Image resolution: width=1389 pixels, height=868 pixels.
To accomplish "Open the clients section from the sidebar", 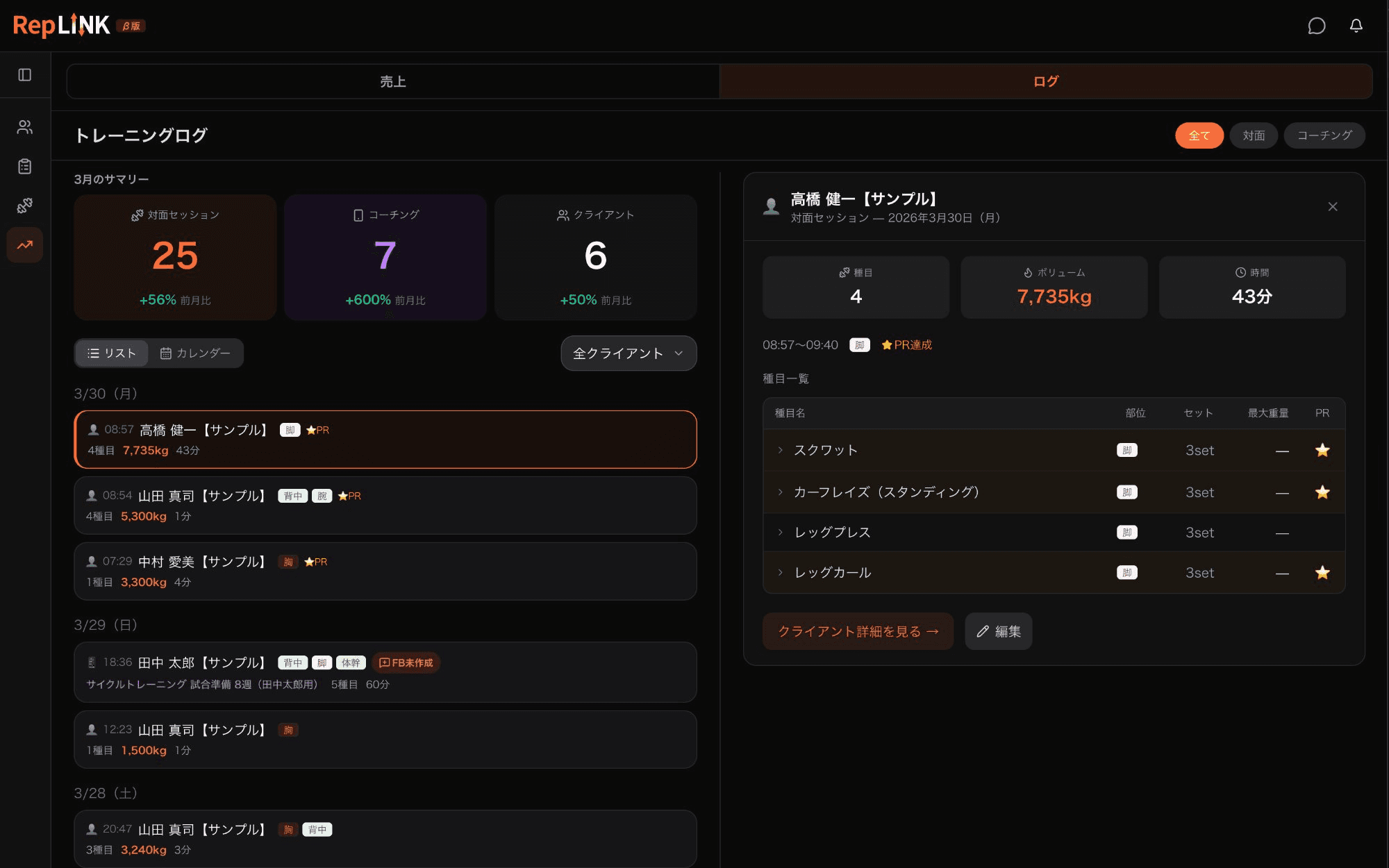I will coord(25,126).
